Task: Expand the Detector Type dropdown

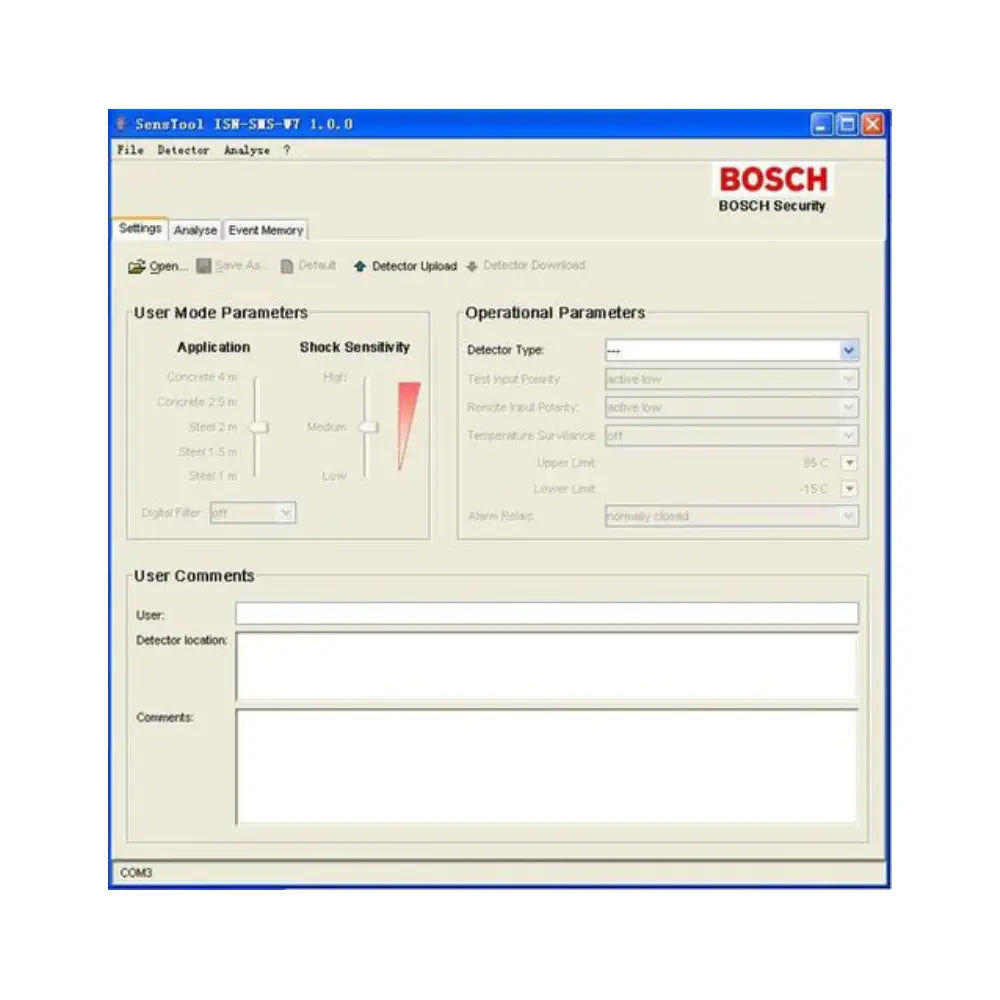Action: coord(848,350)
